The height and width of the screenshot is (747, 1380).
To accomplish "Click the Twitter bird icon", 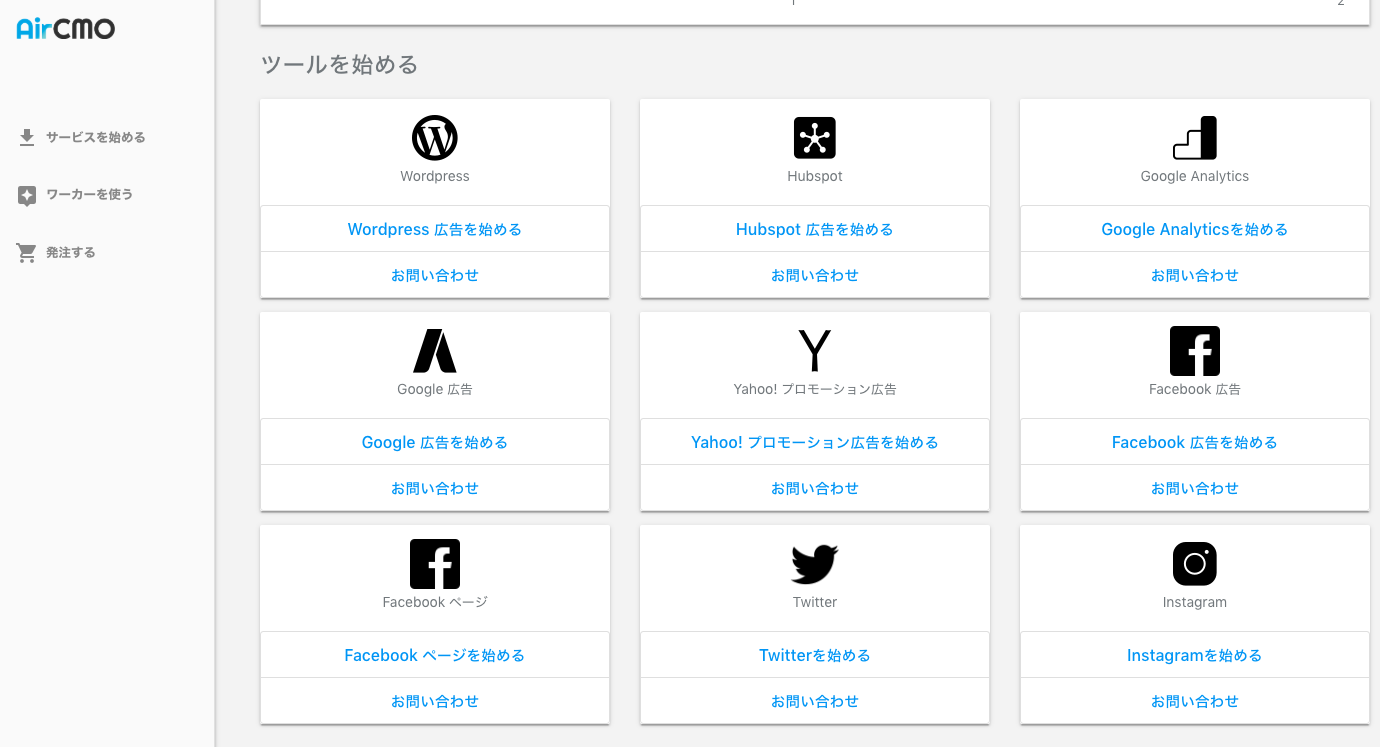I will pyautogui.click(x=815, y=564).
